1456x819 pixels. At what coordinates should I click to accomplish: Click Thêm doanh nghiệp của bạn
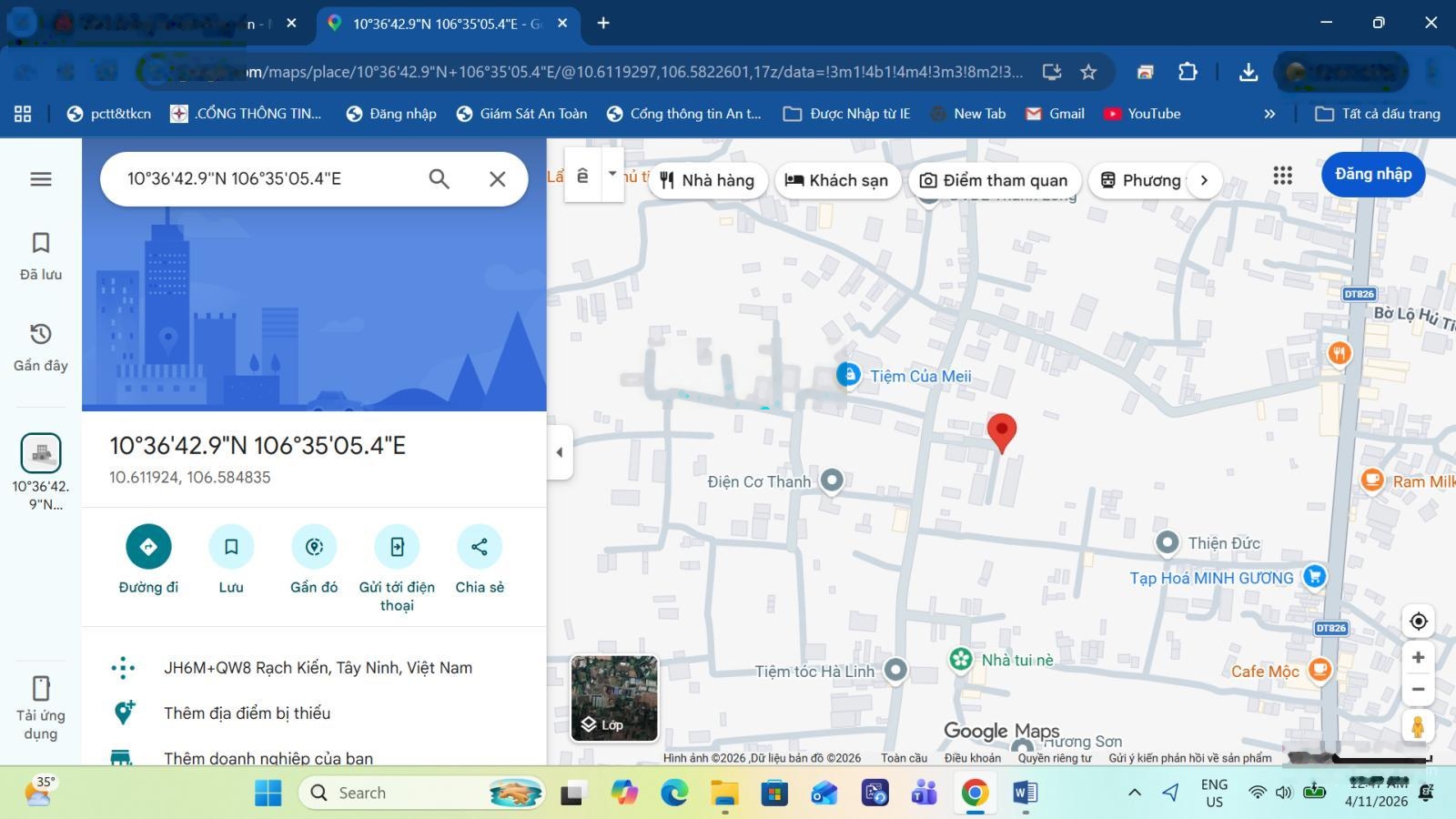pyautogui.click(x=314, y=754)
